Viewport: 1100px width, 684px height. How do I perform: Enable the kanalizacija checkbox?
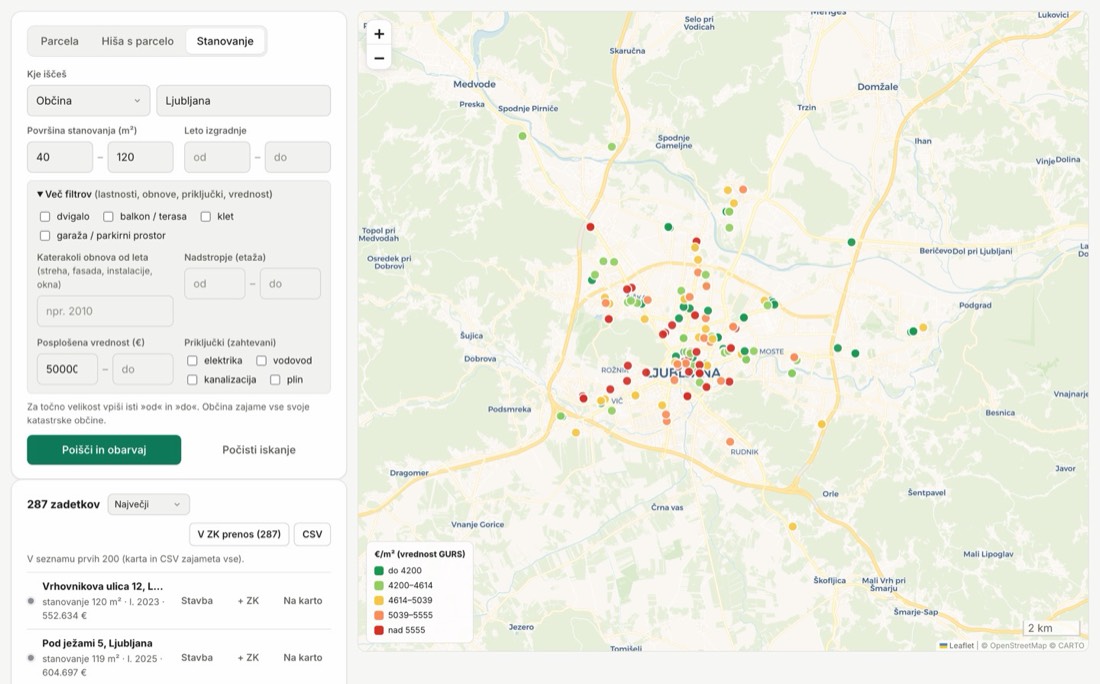(x=192, y=380)
